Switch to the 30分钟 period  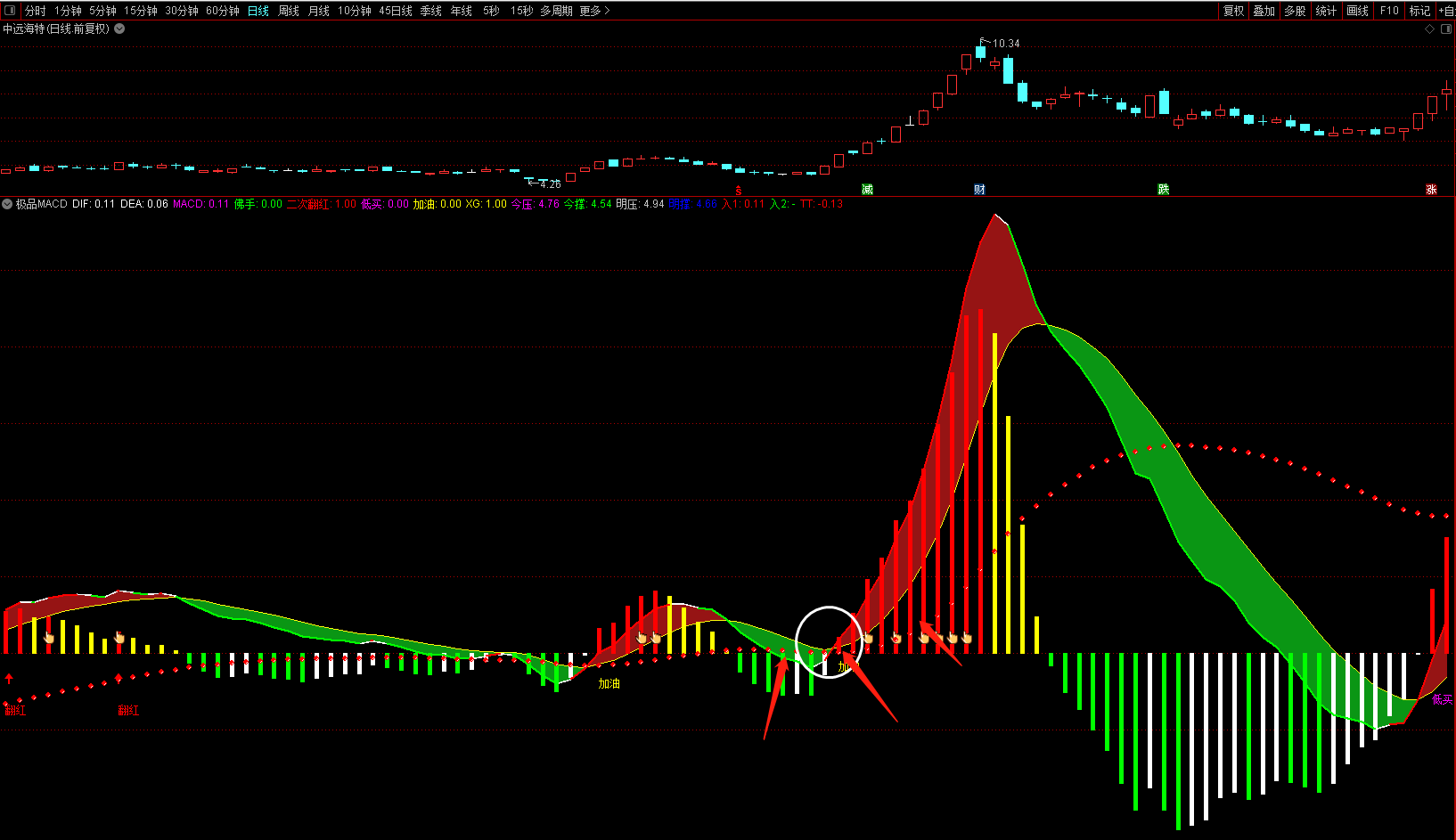[x=182, y=11]
